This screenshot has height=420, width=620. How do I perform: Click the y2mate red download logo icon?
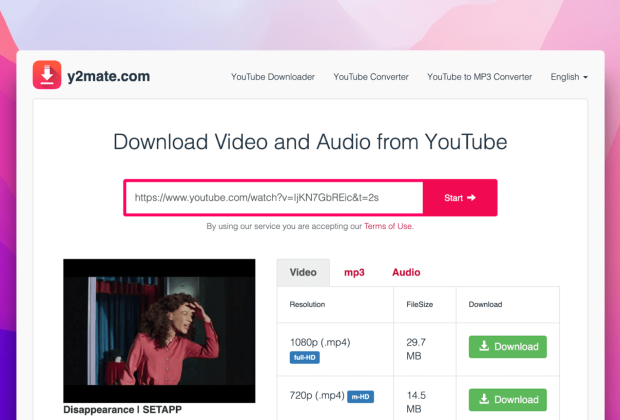(47, 75)
